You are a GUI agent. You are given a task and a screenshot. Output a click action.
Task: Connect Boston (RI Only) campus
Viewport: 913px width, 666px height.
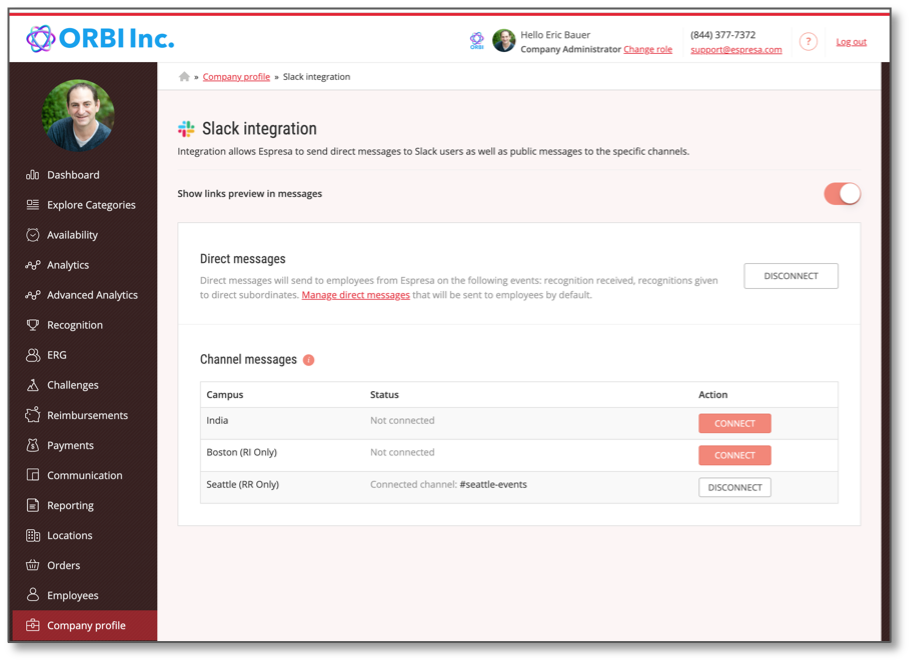734,456
